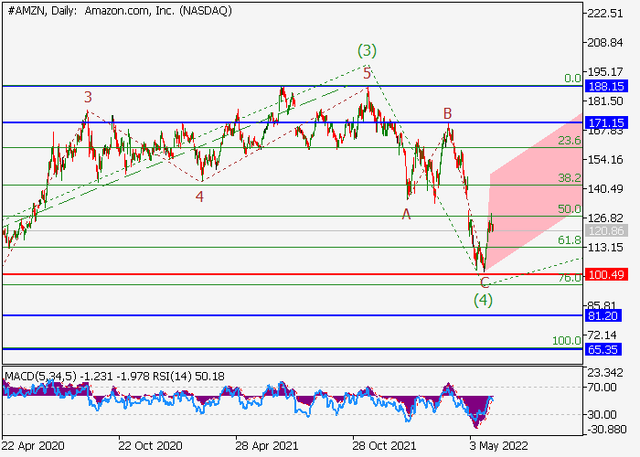This screenshot has height=457, width=640.
Task: Select the green wave label (3)
Action: [x=367, y=51]
